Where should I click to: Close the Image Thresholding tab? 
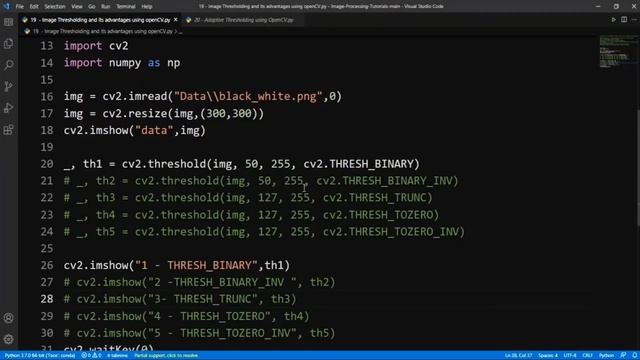(x=176, y=20)
